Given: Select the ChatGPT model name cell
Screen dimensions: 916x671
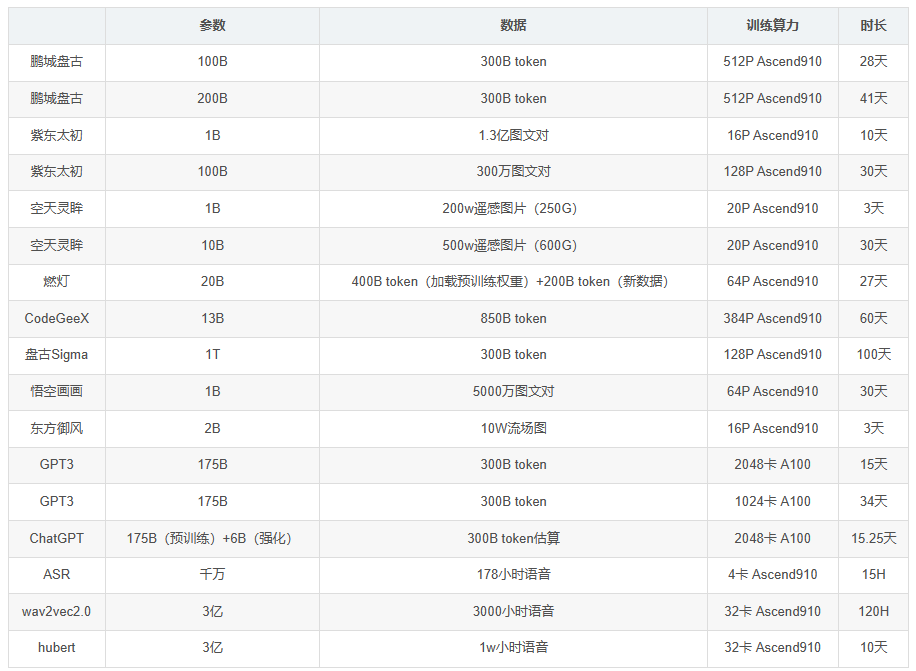Looking at the screenshot, I should pos(57,538).
